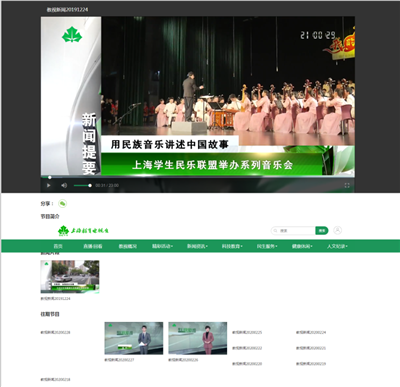Play the news video

[x=49, y=185]
